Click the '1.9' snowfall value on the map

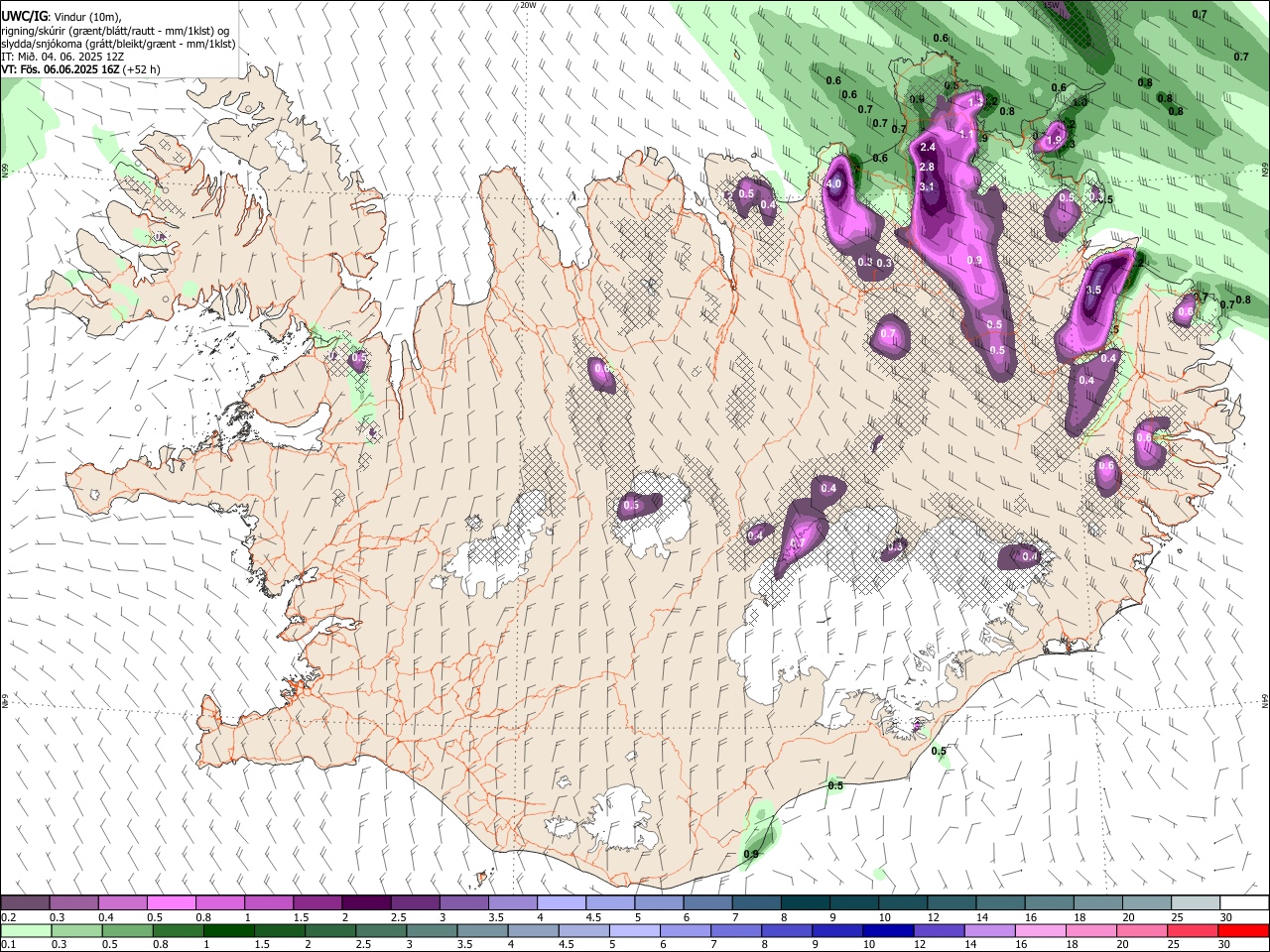point(1054,140)
